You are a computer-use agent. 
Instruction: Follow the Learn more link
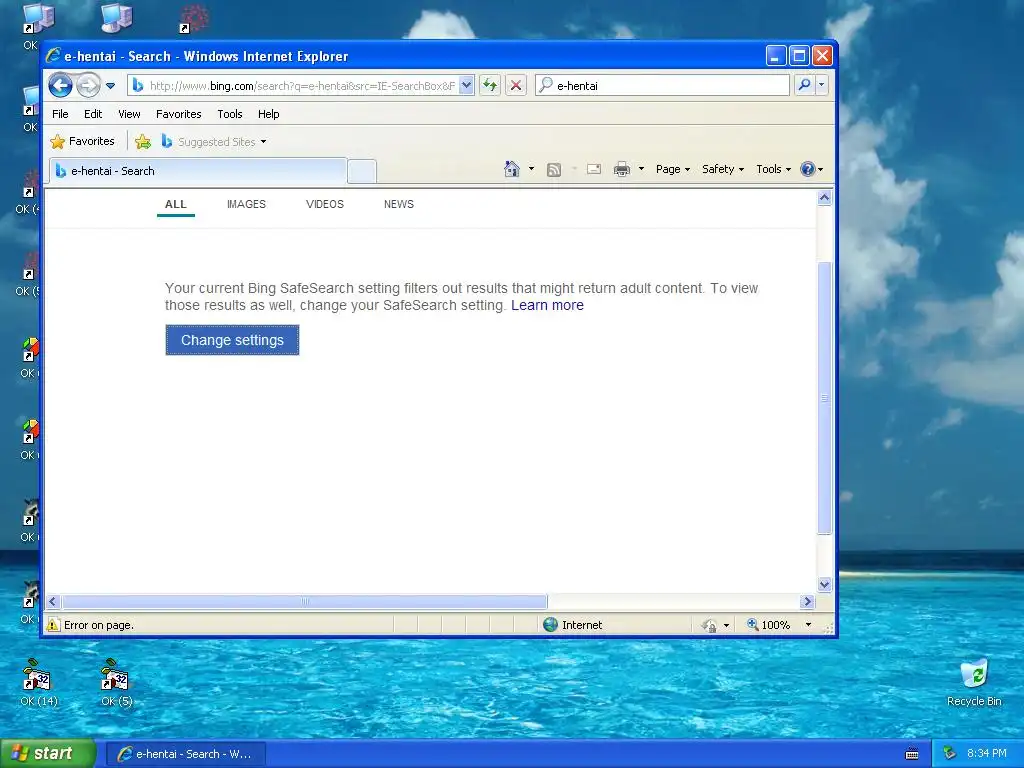pyautogui.click(x=547, y=305)
